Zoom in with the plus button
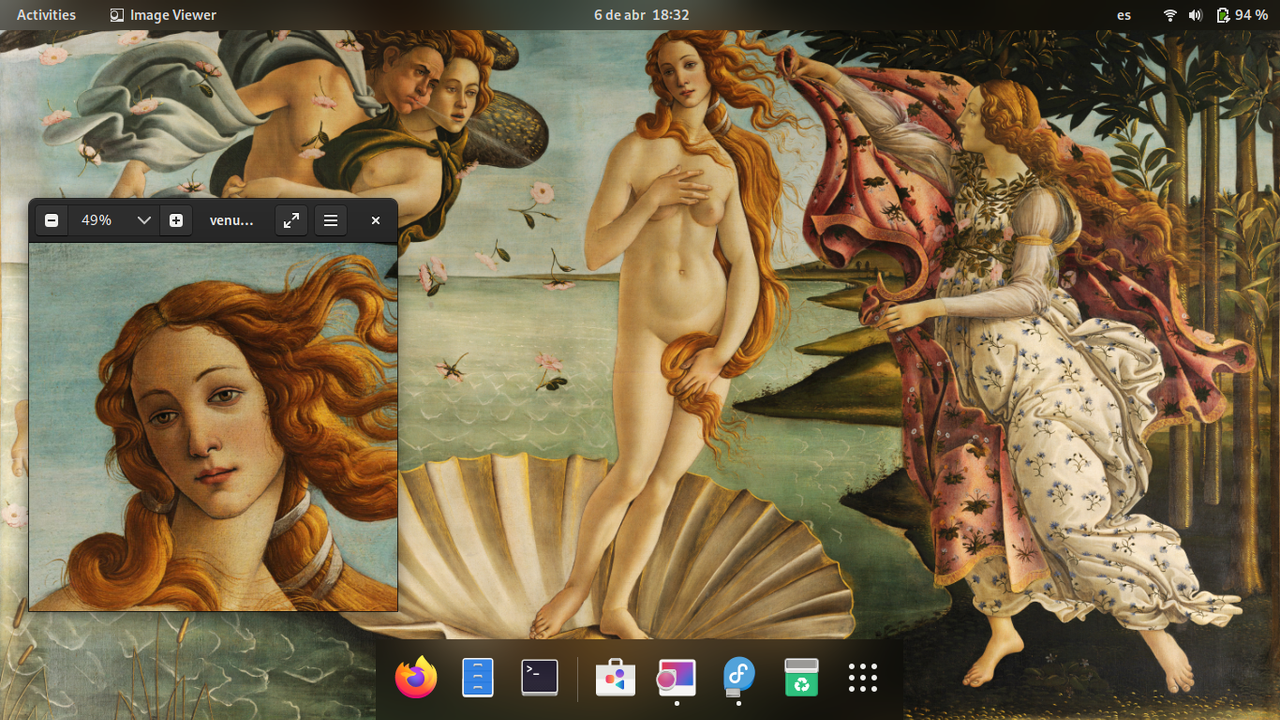 tap(176, 220)
